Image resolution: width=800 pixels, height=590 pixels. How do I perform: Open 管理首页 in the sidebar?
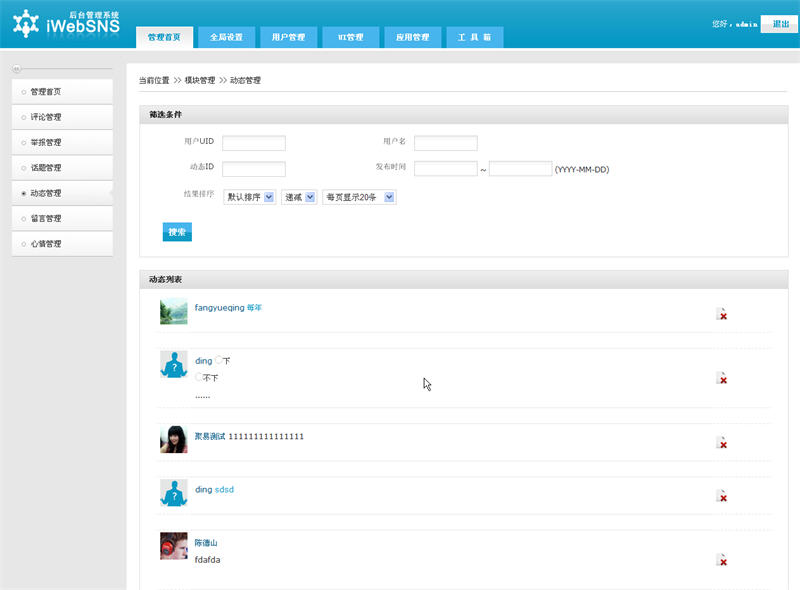pos(62,92)
